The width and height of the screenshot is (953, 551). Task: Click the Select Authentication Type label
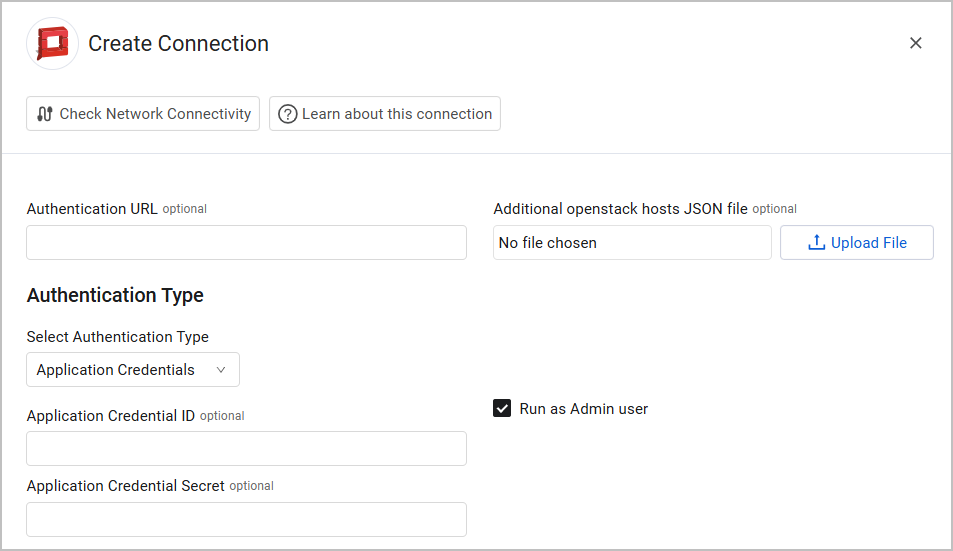pyautogui.click(x=118, y=337)
